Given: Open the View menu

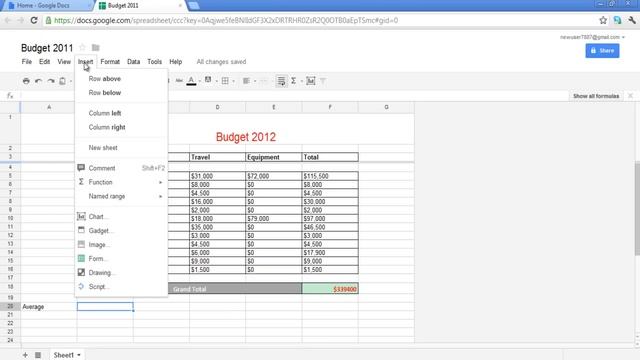Looking at the screenshot, I should pyautogui.click(x=64, y=62).
